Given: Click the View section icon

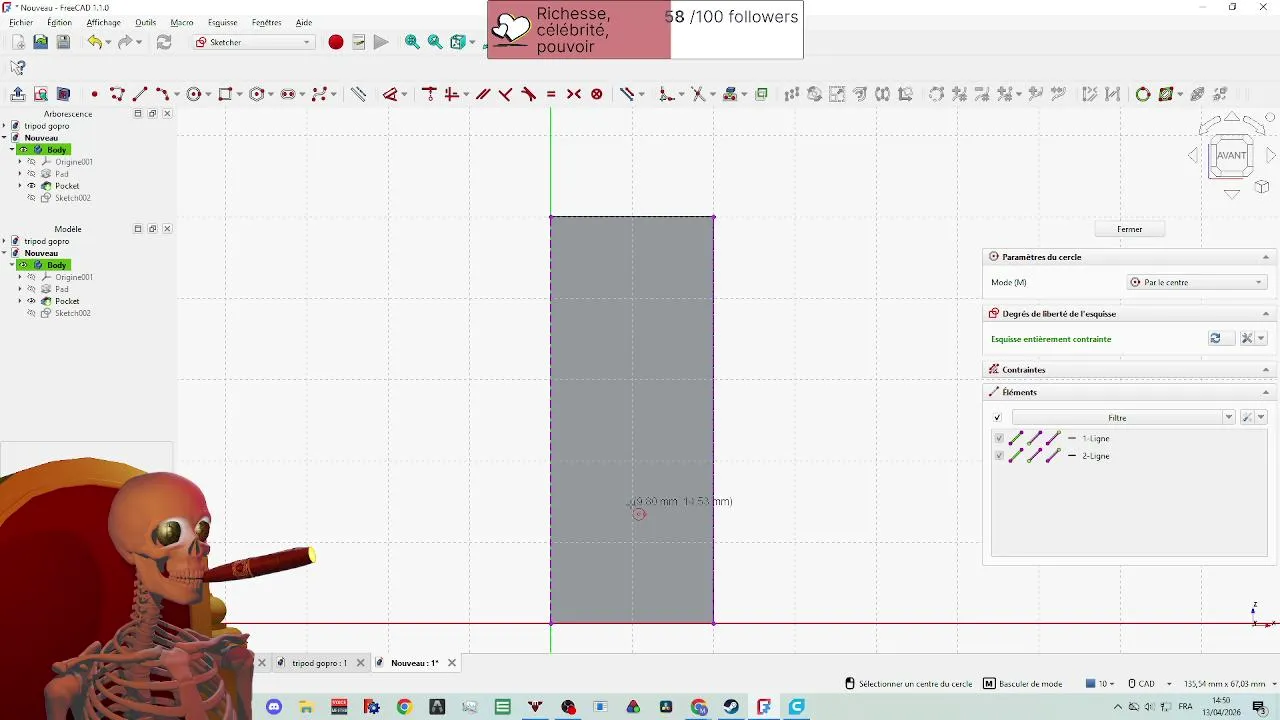Looking at the screenshot, I should (63, 94).
